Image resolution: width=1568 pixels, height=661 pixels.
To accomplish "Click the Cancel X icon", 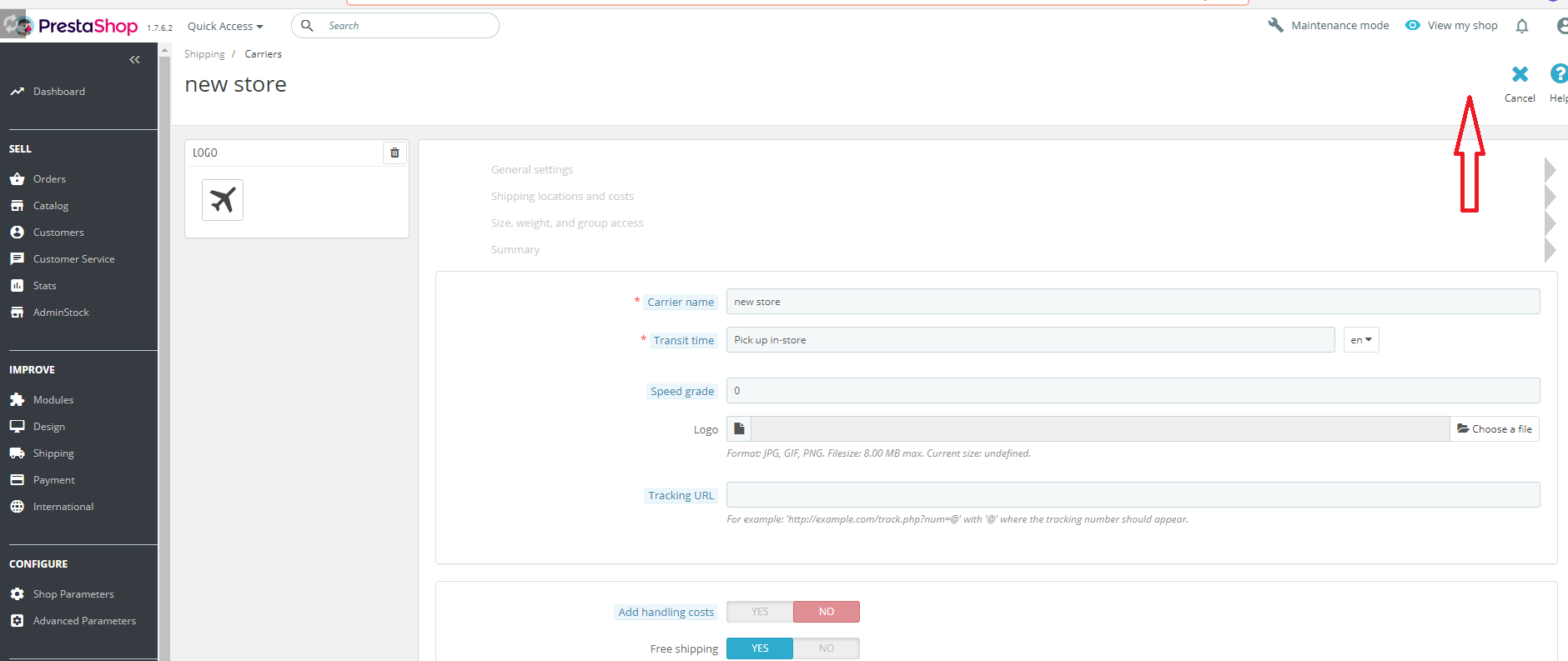I will 1520,74.
